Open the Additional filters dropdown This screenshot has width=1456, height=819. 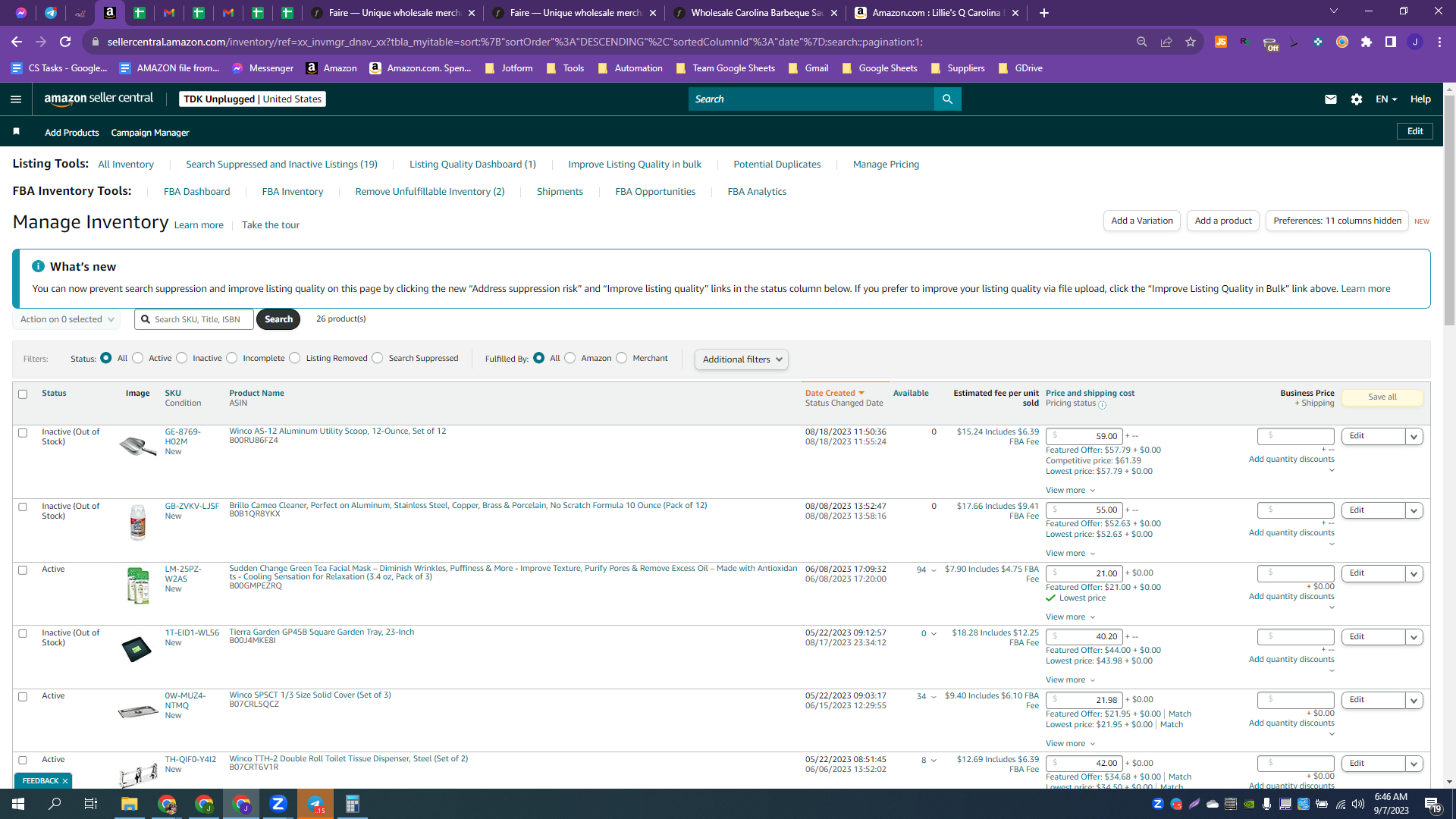(742, 359)
